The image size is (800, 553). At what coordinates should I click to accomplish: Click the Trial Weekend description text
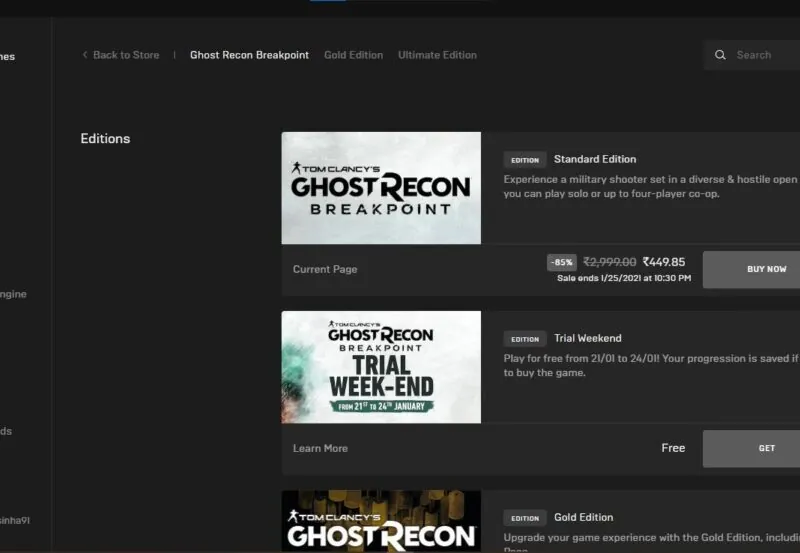(x=651, y=366)
